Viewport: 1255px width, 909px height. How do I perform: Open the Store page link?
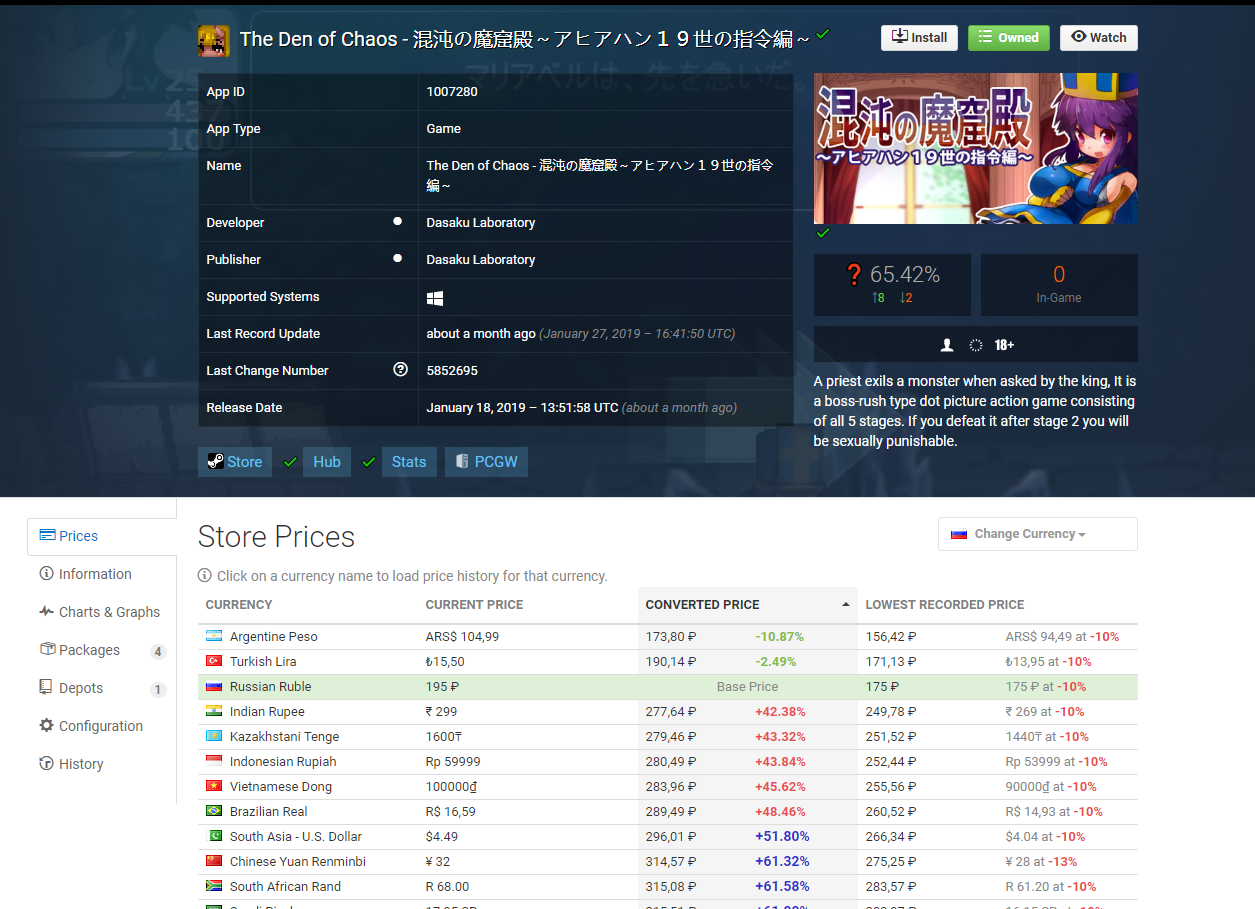(x=234, y=462)
